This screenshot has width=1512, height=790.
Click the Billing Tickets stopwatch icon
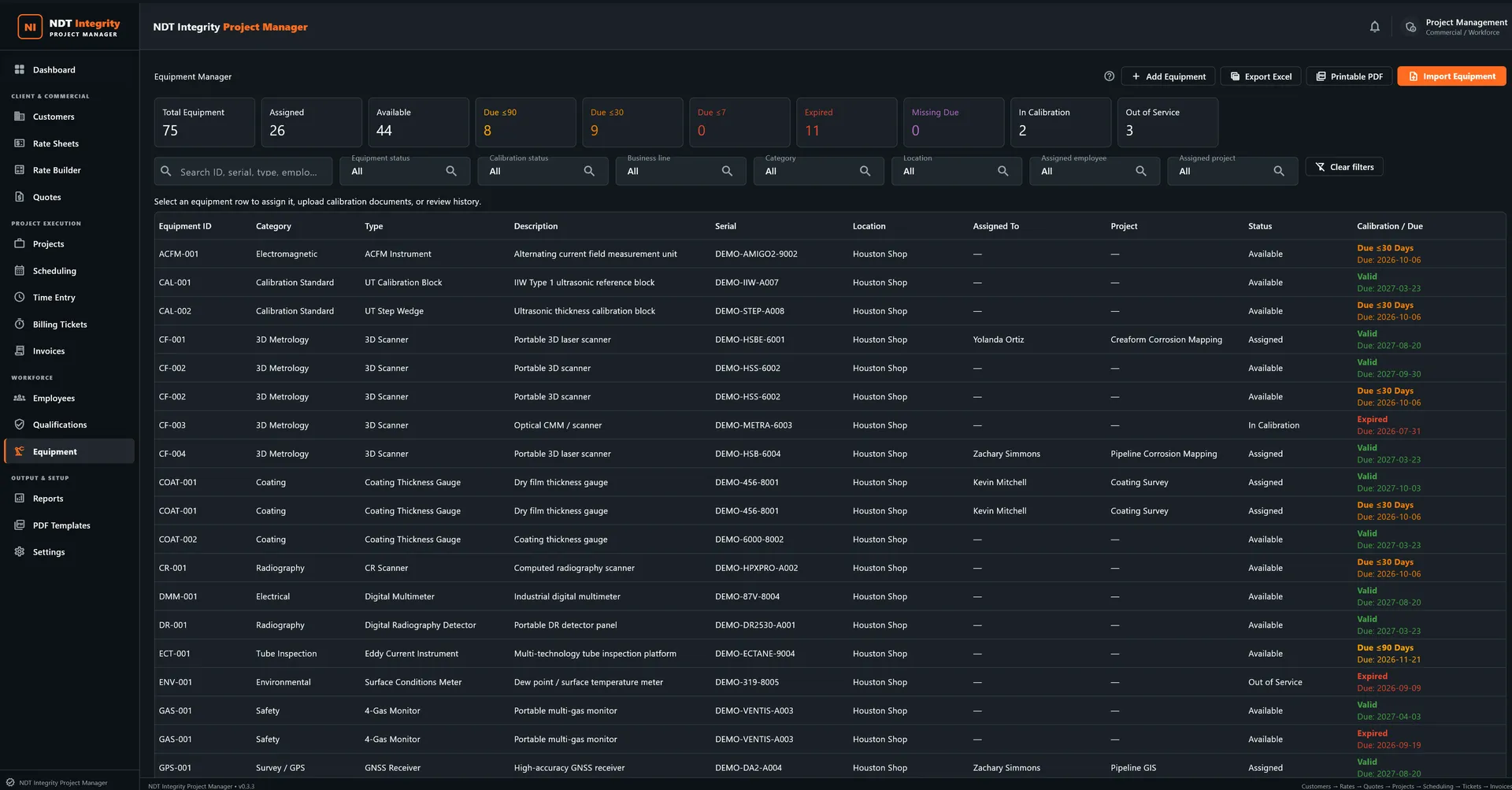click(x=20, y=324)
